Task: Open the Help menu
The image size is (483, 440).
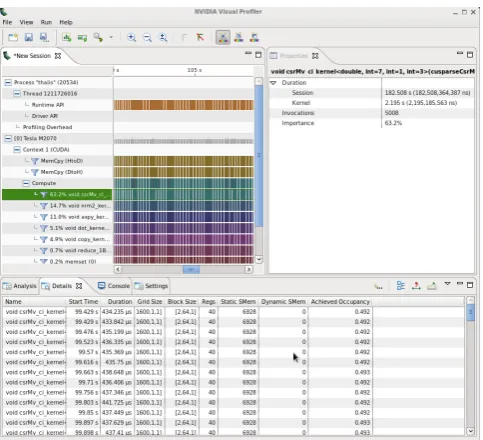Action: [x=66, y=22]
